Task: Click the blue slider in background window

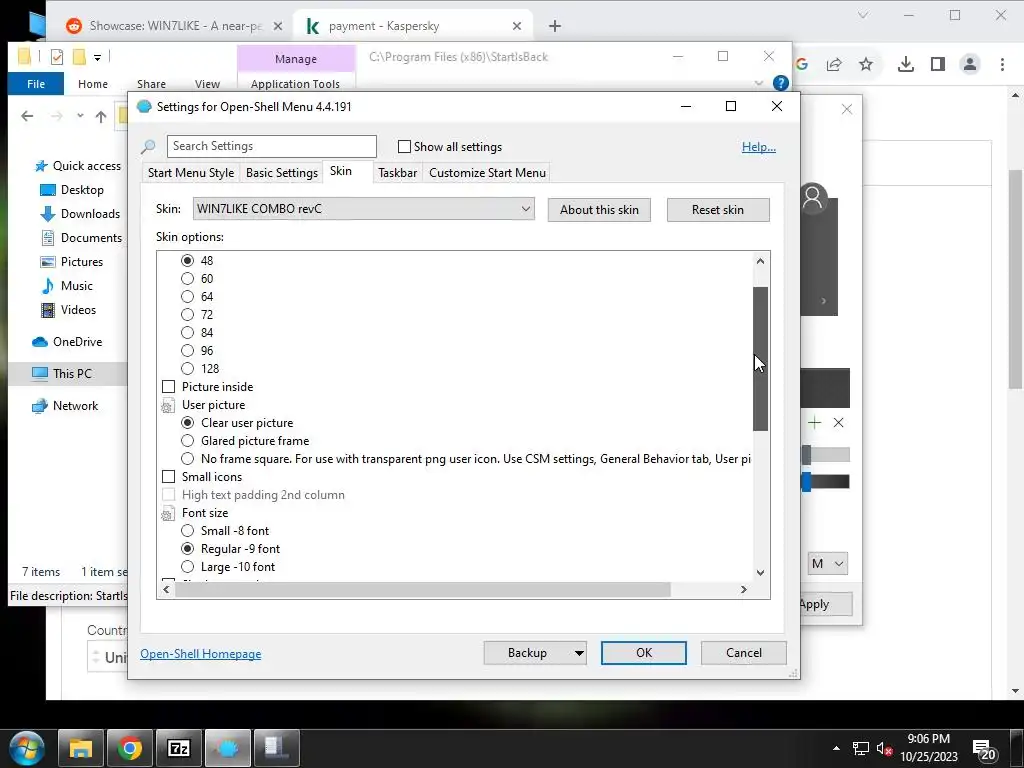Action: pyautogui.click(x=807, y=482)
